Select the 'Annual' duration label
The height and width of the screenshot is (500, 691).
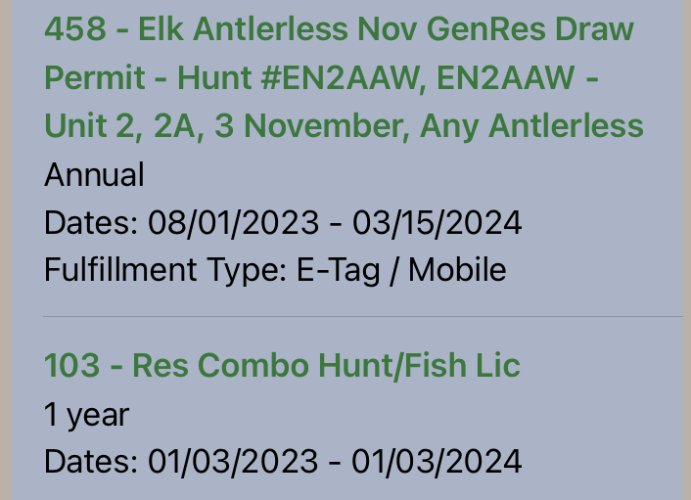(x=94, y=174)
